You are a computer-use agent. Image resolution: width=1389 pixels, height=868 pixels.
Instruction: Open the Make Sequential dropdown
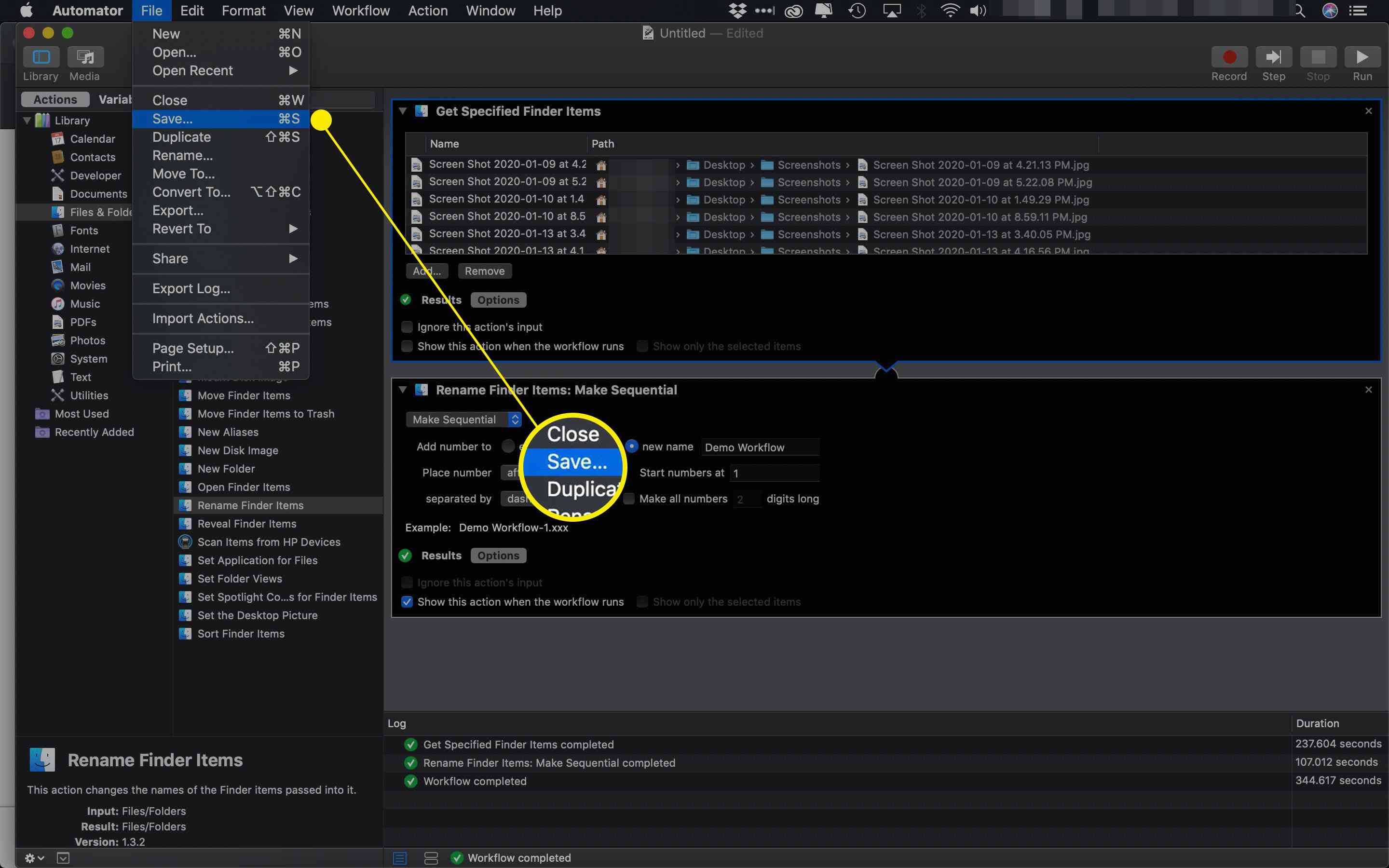click(463, 420)
